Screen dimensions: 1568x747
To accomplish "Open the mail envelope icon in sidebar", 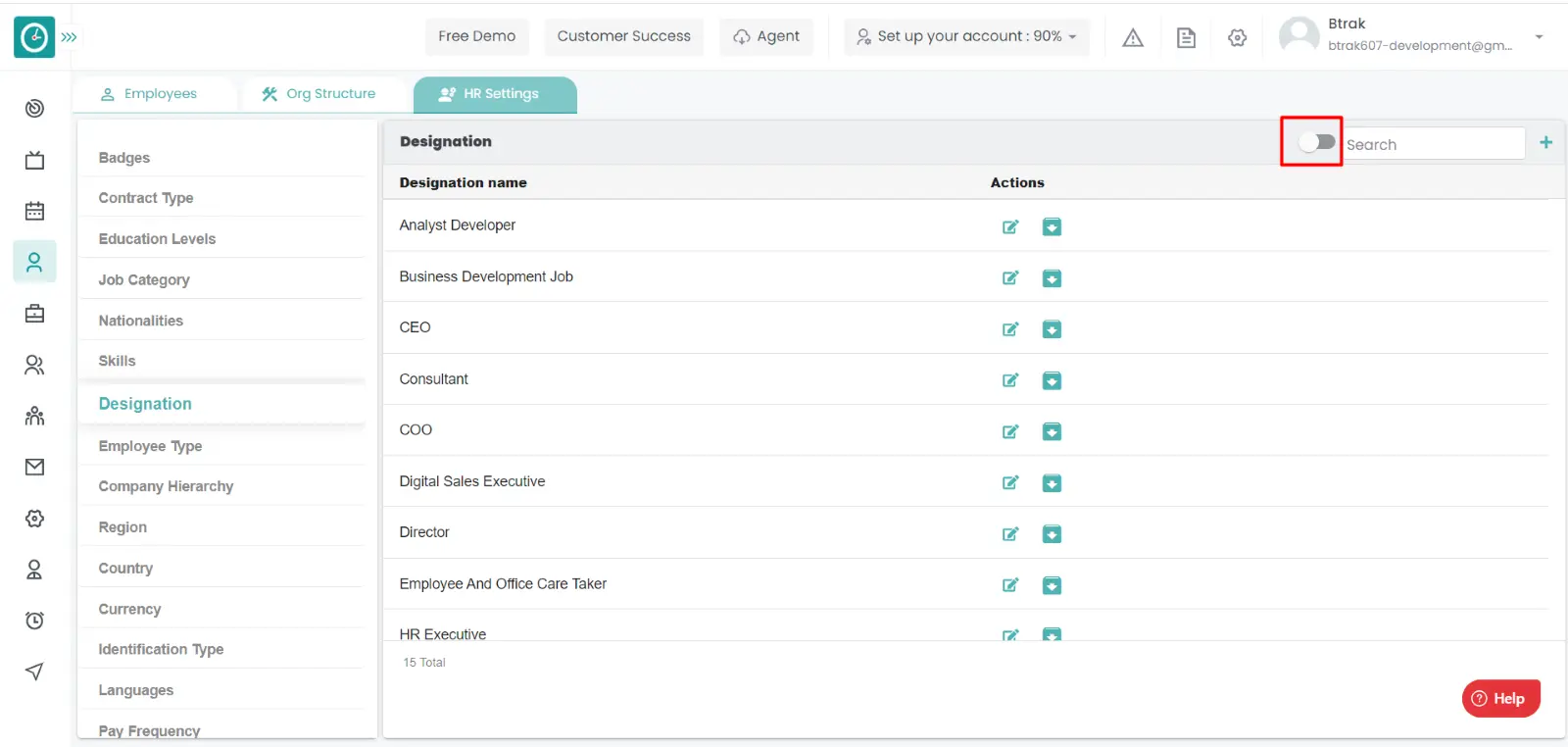I will click(x=34, y=467).
